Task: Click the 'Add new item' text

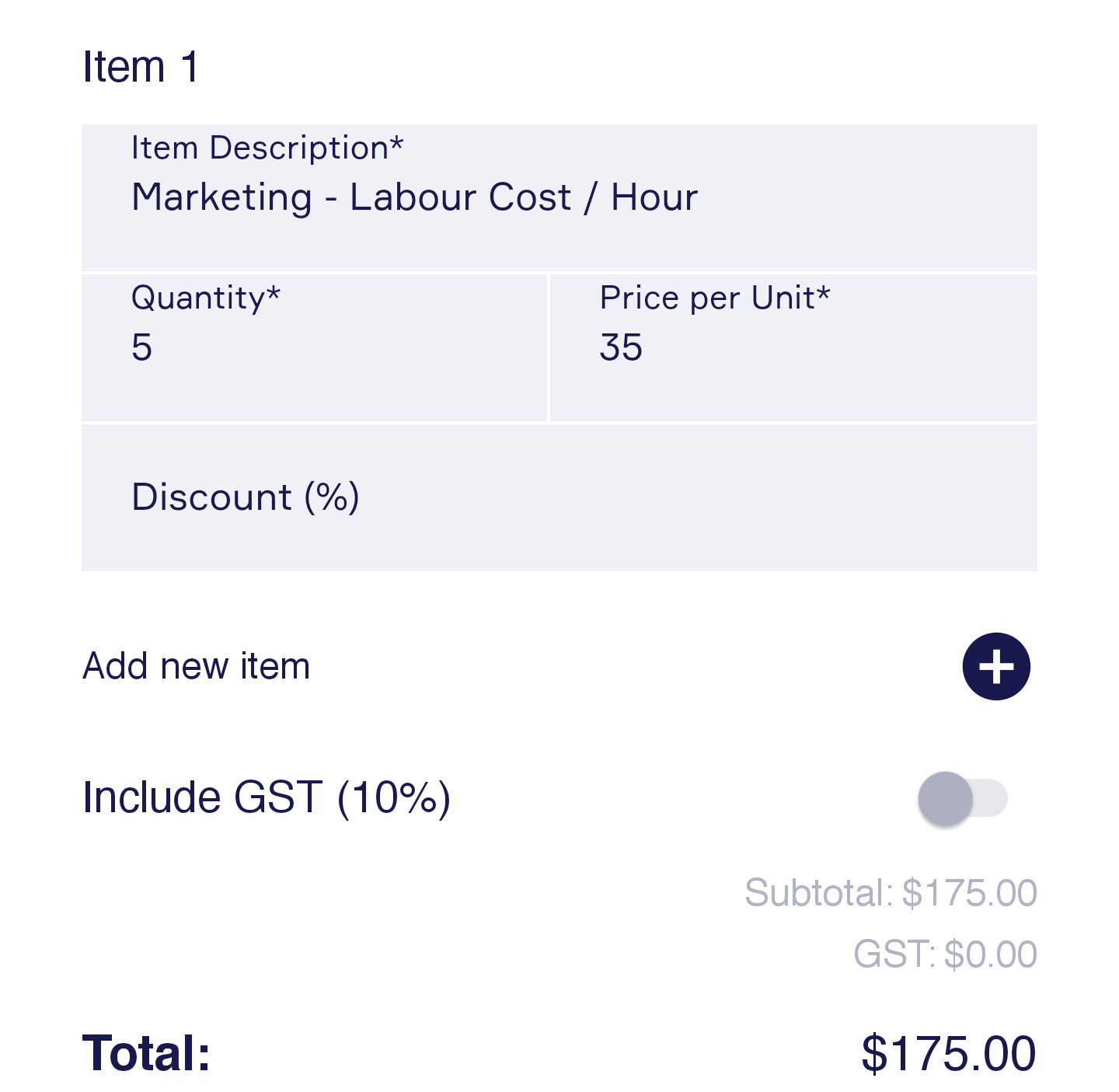Action: (x=196, y=666)
